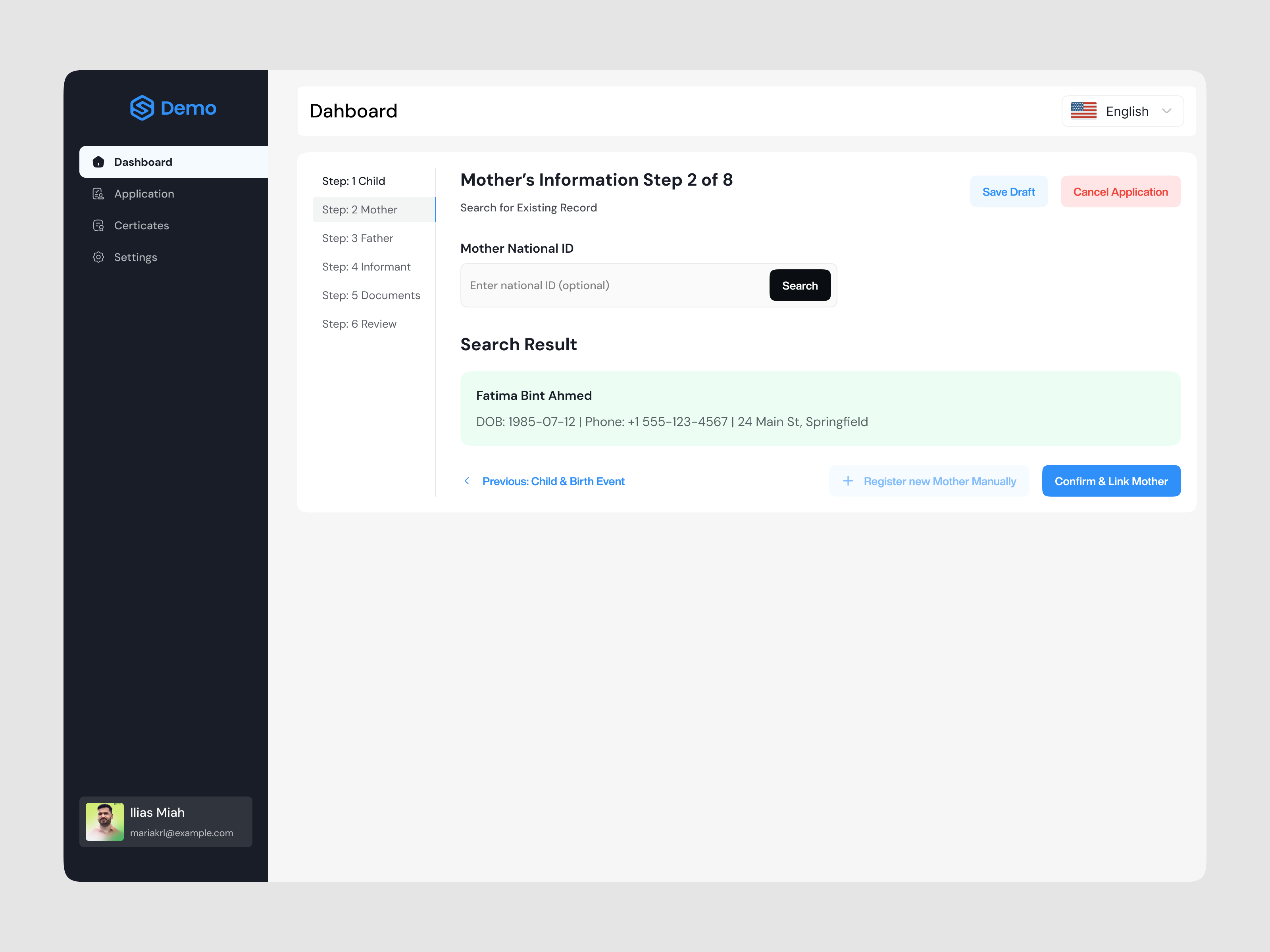Click the Dashboard home icon in sidebar

tap(99, 162)
